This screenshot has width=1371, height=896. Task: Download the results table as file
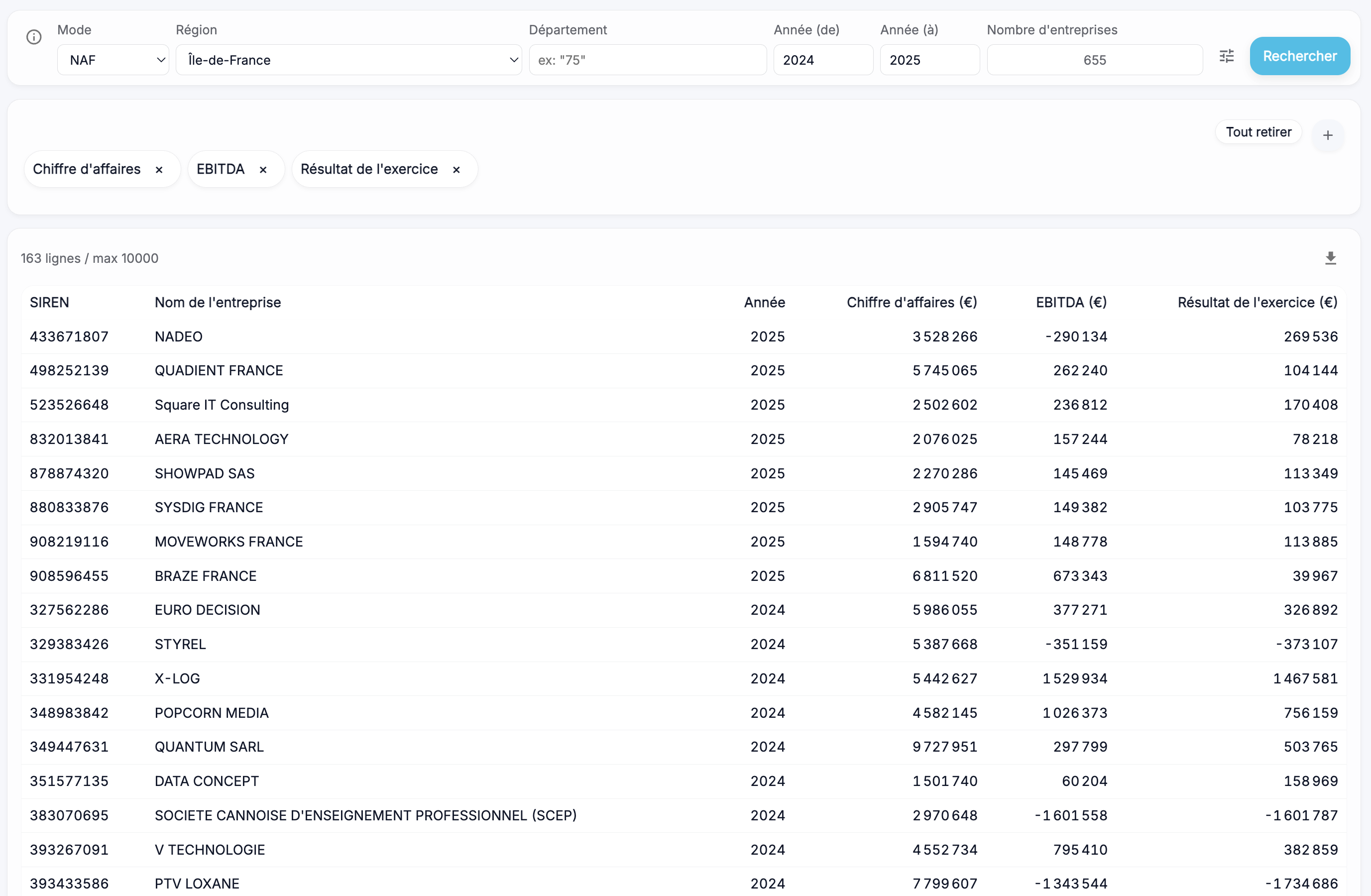click(1330, 258)
